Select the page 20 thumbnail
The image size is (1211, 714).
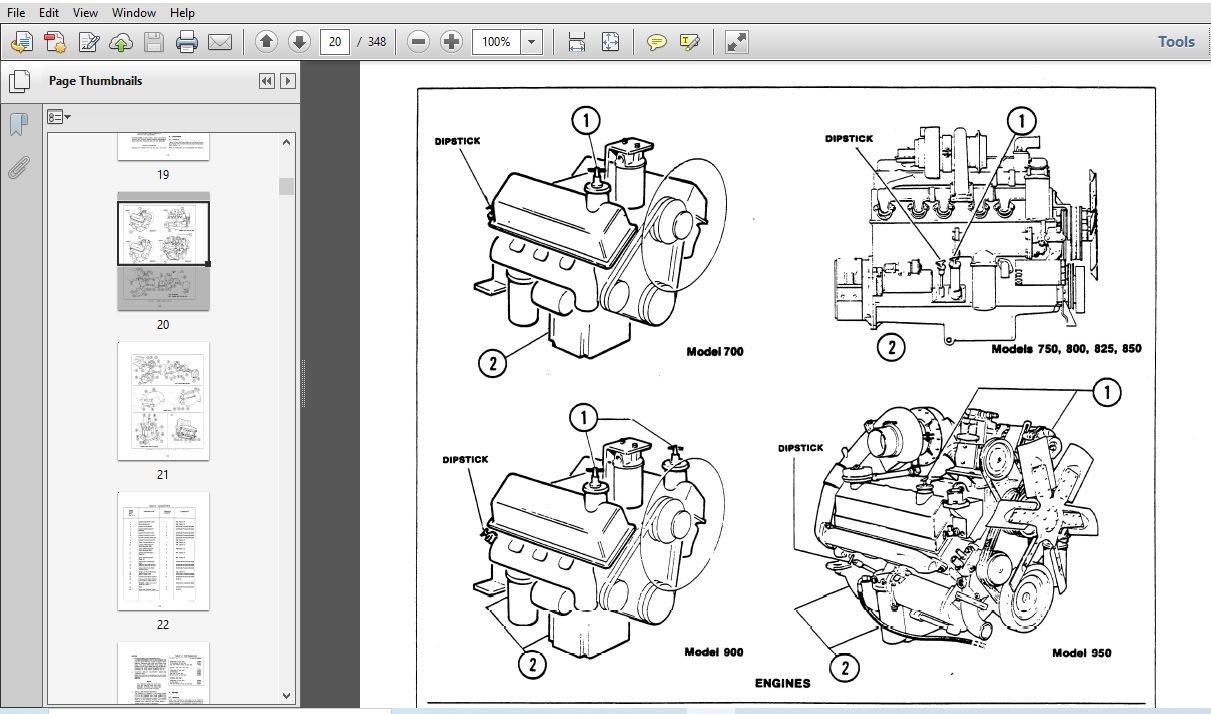[x=164, y=250]
